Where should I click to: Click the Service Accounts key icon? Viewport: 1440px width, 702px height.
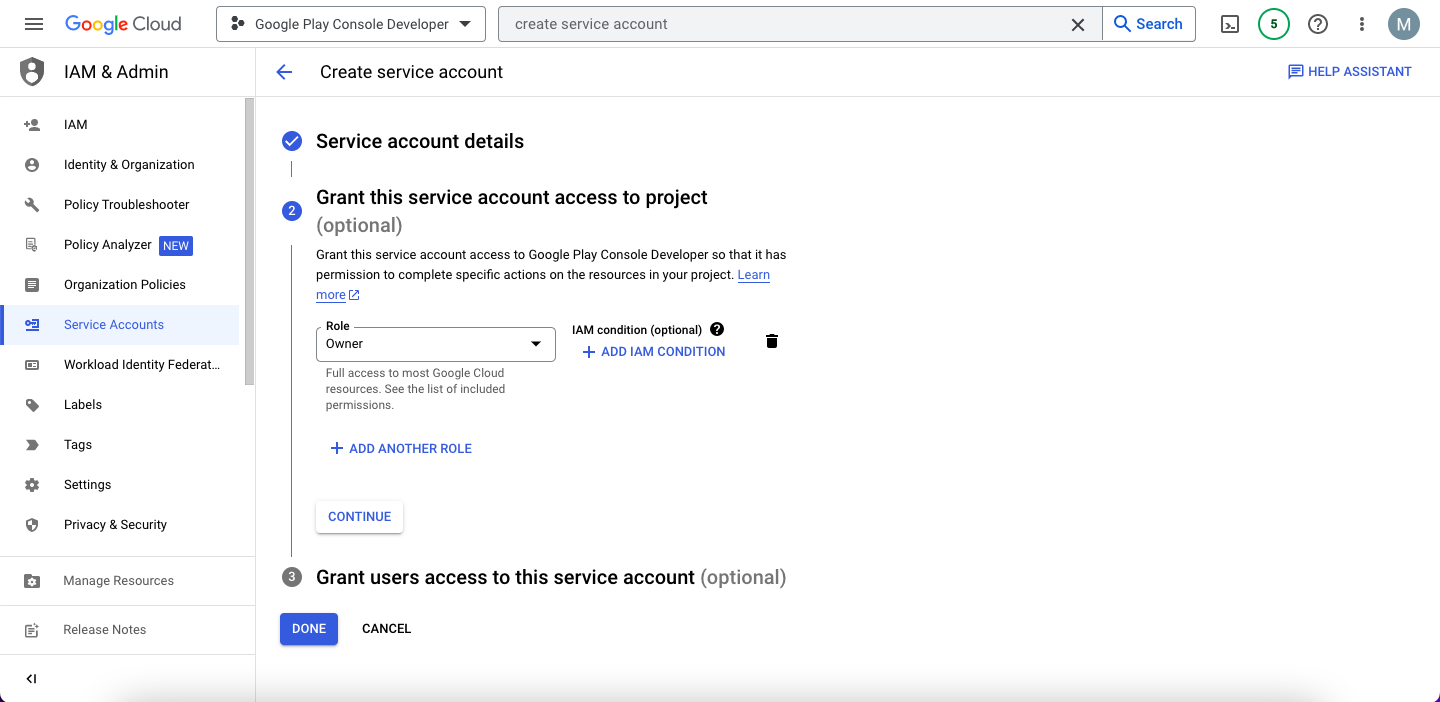(x=32, y=325)
